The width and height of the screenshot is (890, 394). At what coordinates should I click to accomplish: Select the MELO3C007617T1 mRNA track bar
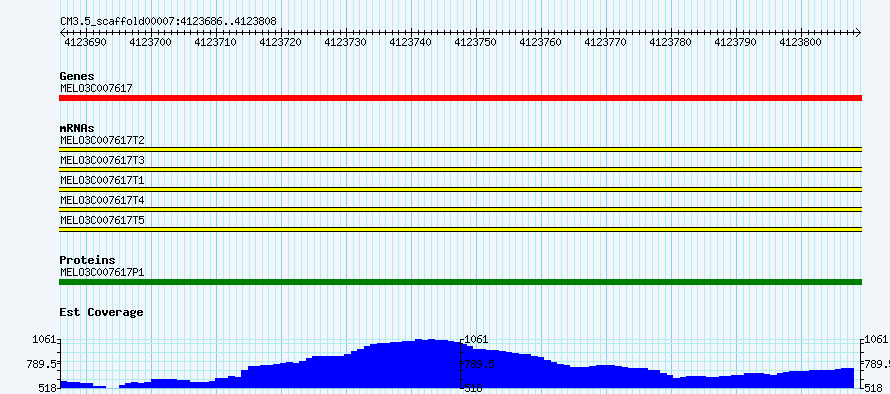click(460, 189)
